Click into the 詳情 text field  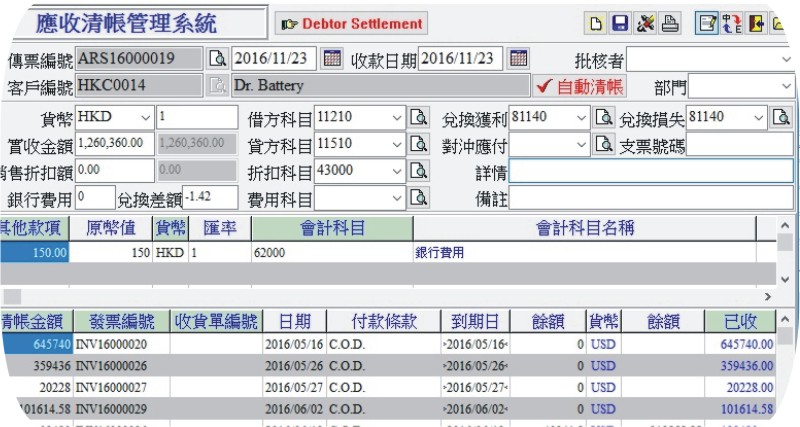click(x=650, y=171)
